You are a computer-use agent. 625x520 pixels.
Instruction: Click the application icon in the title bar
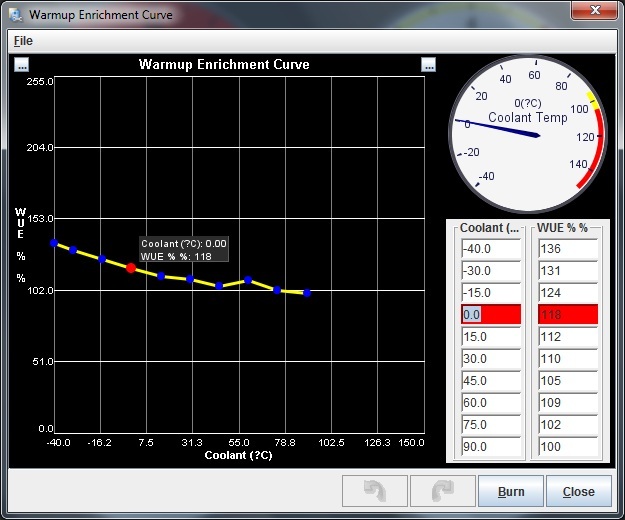(x=15, y=15)
